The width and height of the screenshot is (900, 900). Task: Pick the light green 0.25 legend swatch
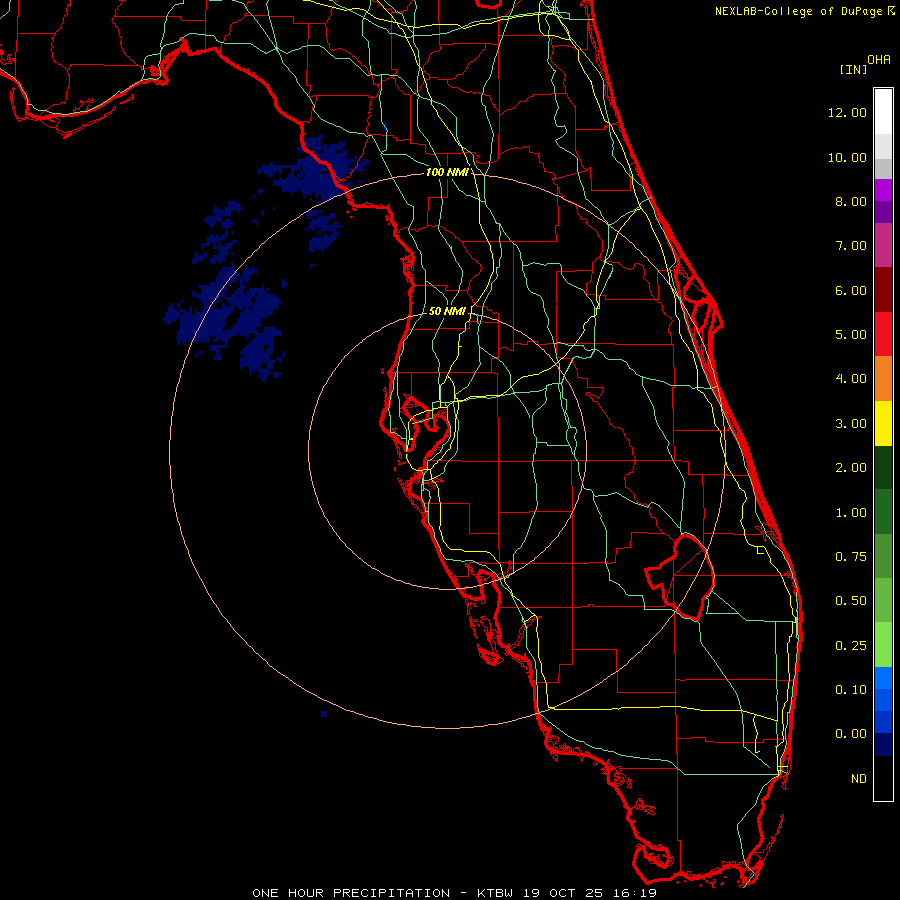(883, 645)
